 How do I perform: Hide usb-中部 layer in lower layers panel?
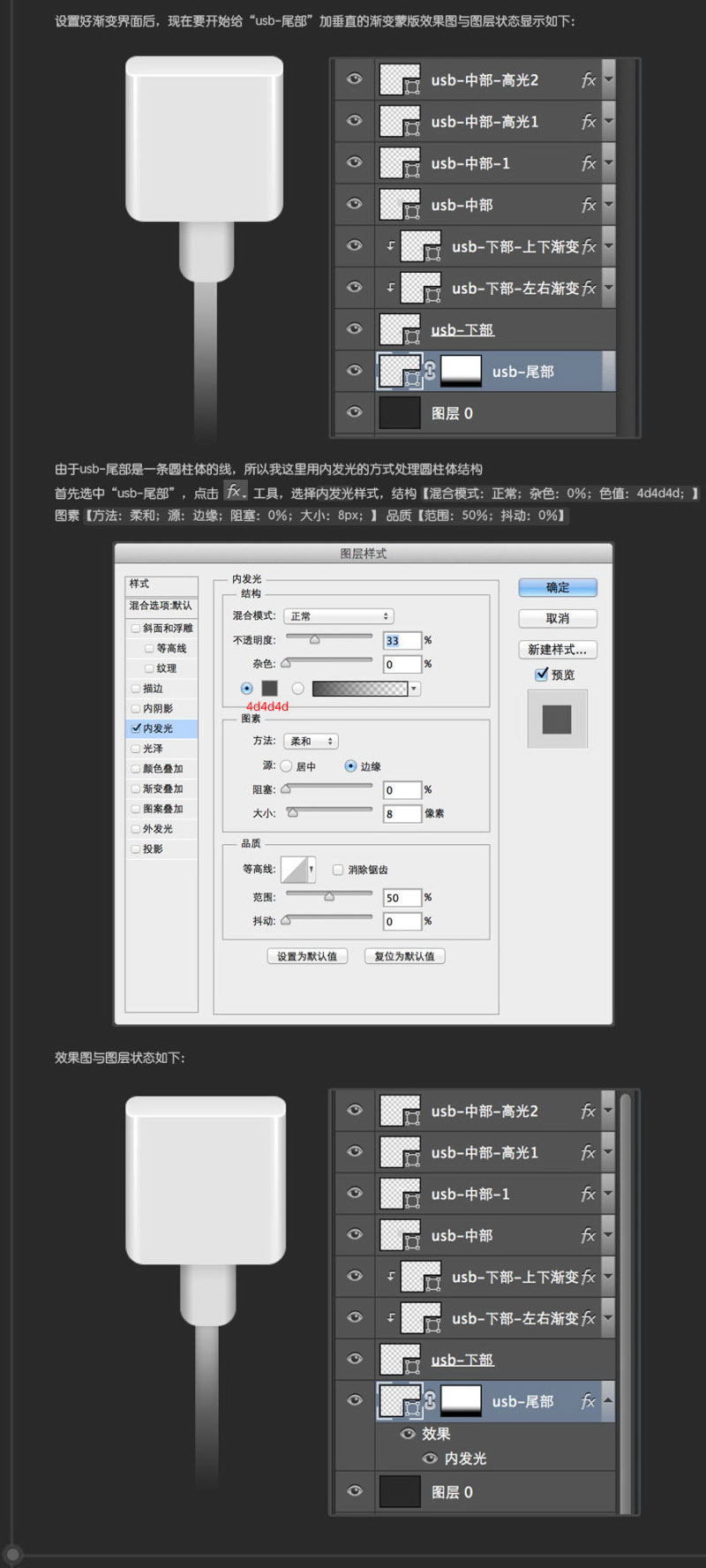click(x=355, y=1234)
